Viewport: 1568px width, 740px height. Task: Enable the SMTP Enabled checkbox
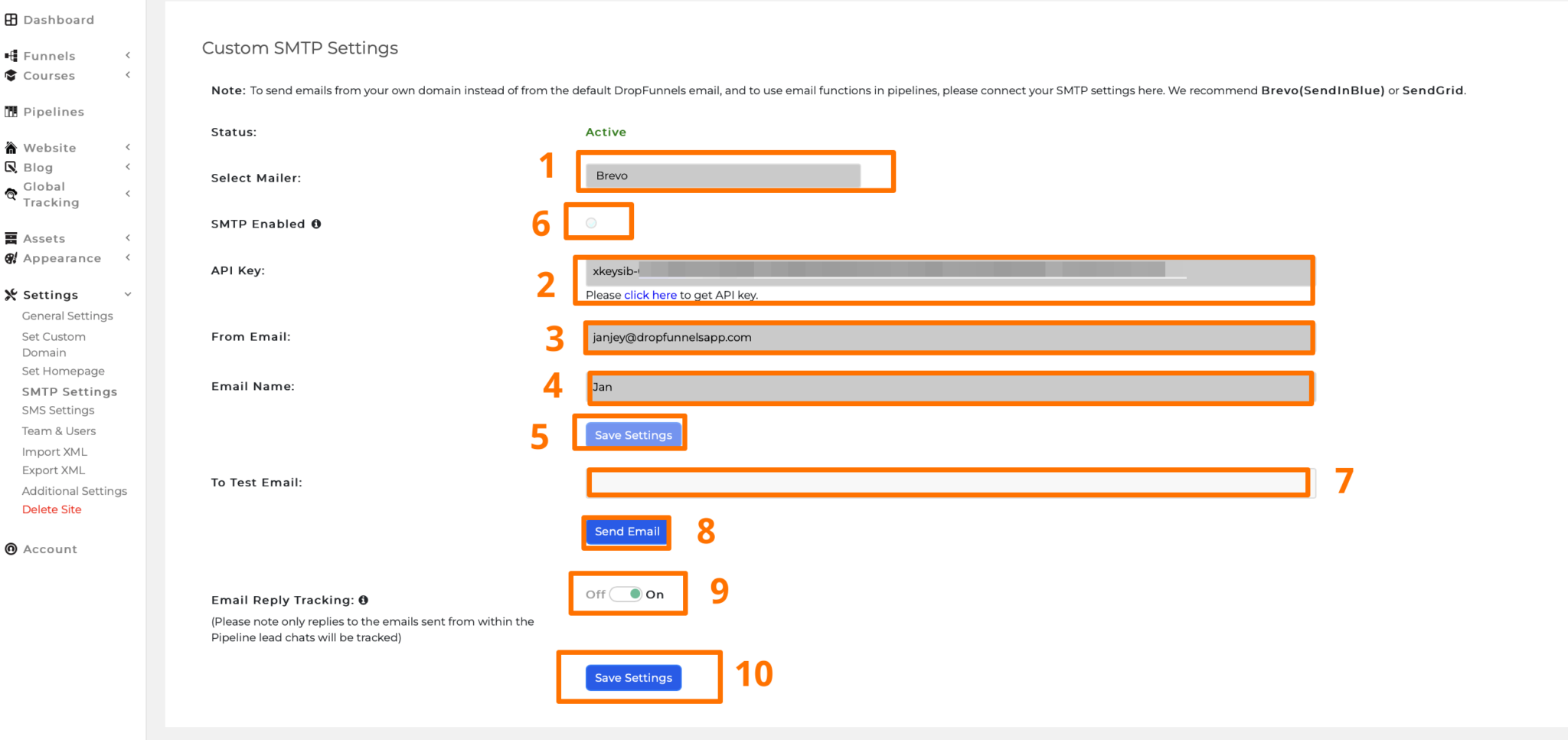(x=590, y=222)
